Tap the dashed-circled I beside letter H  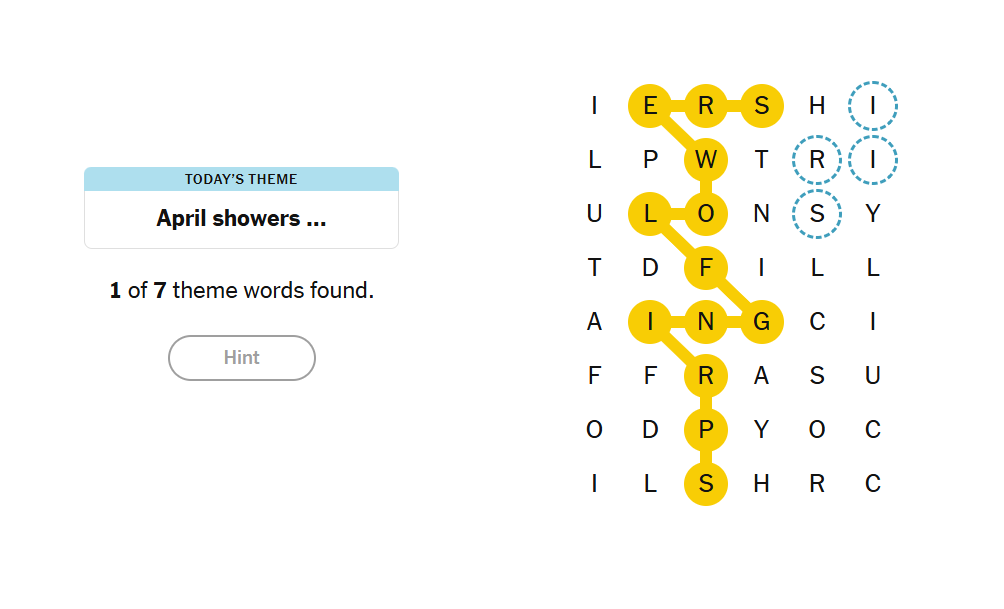873,106
